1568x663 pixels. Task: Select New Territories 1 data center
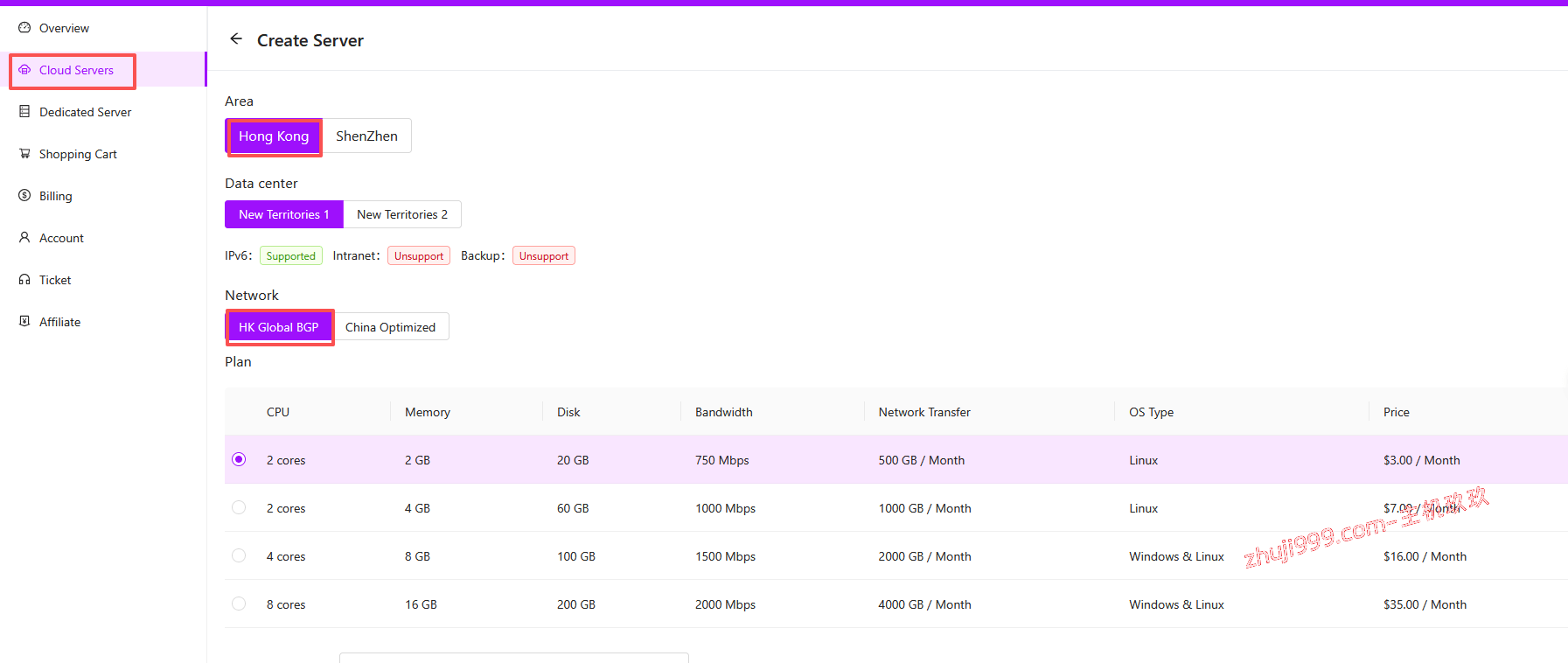pyautogui.click(x=284, y=214)
